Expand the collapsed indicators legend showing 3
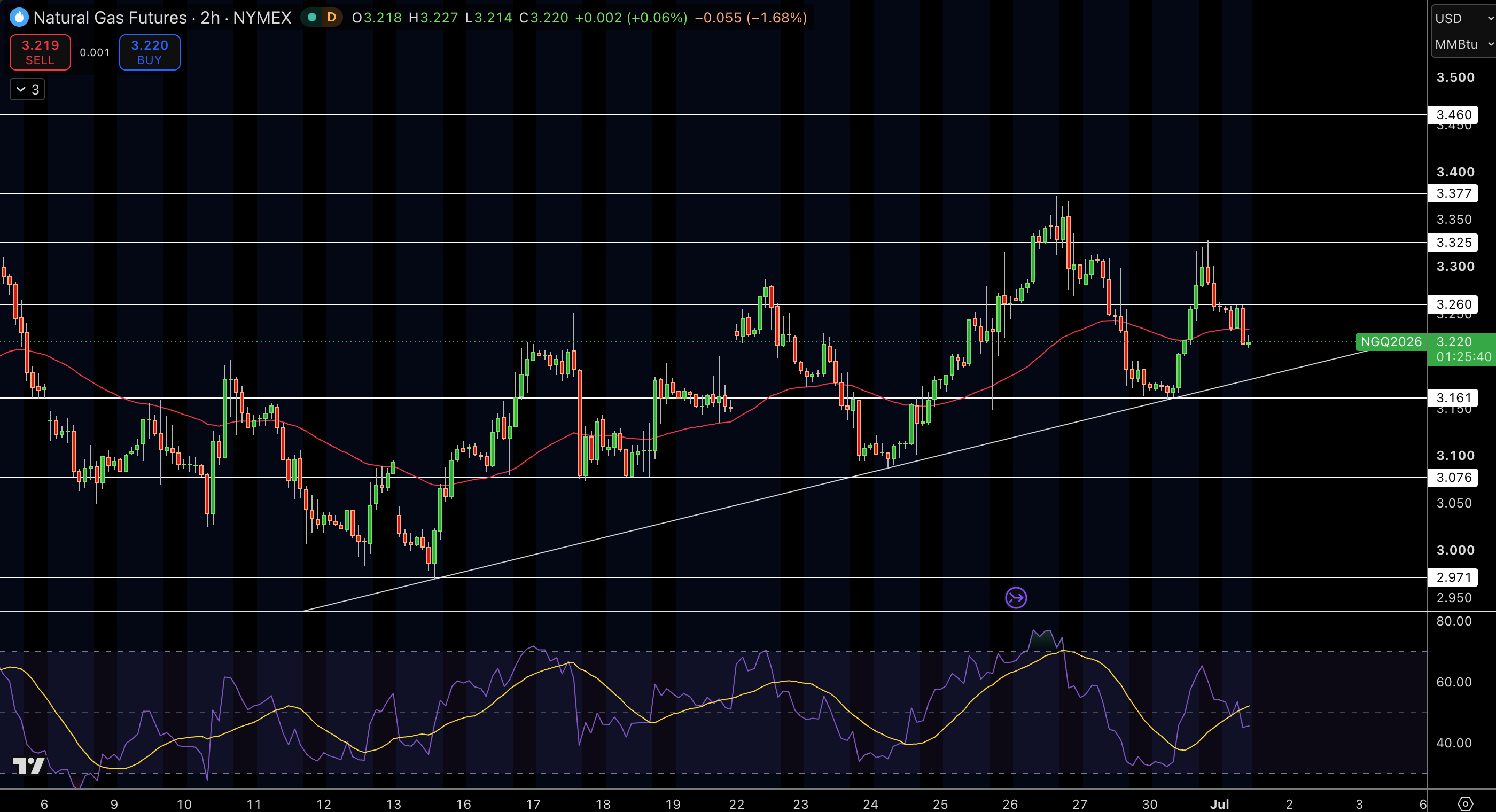This screenshot has height=812, width=1496. click(x=27, y=89)
